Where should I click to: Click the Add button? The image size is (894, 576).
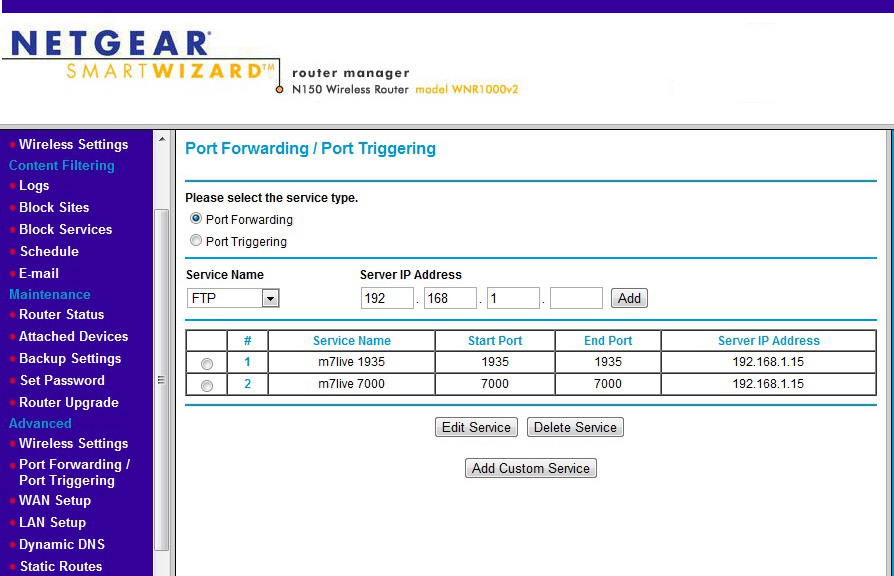pos(629,298)
